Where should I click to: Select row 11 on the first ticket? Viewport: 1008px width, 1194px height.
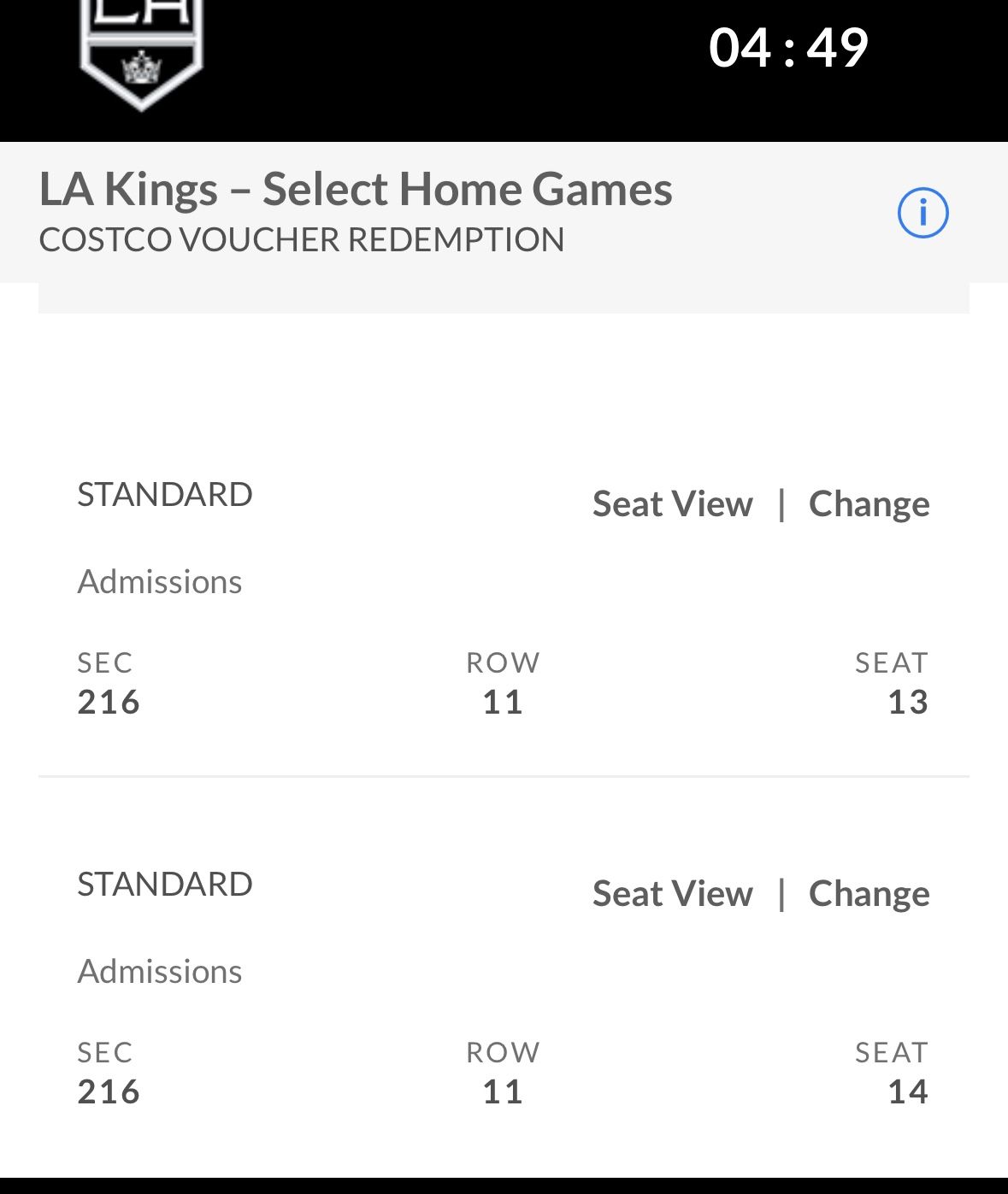click(503, 702)
